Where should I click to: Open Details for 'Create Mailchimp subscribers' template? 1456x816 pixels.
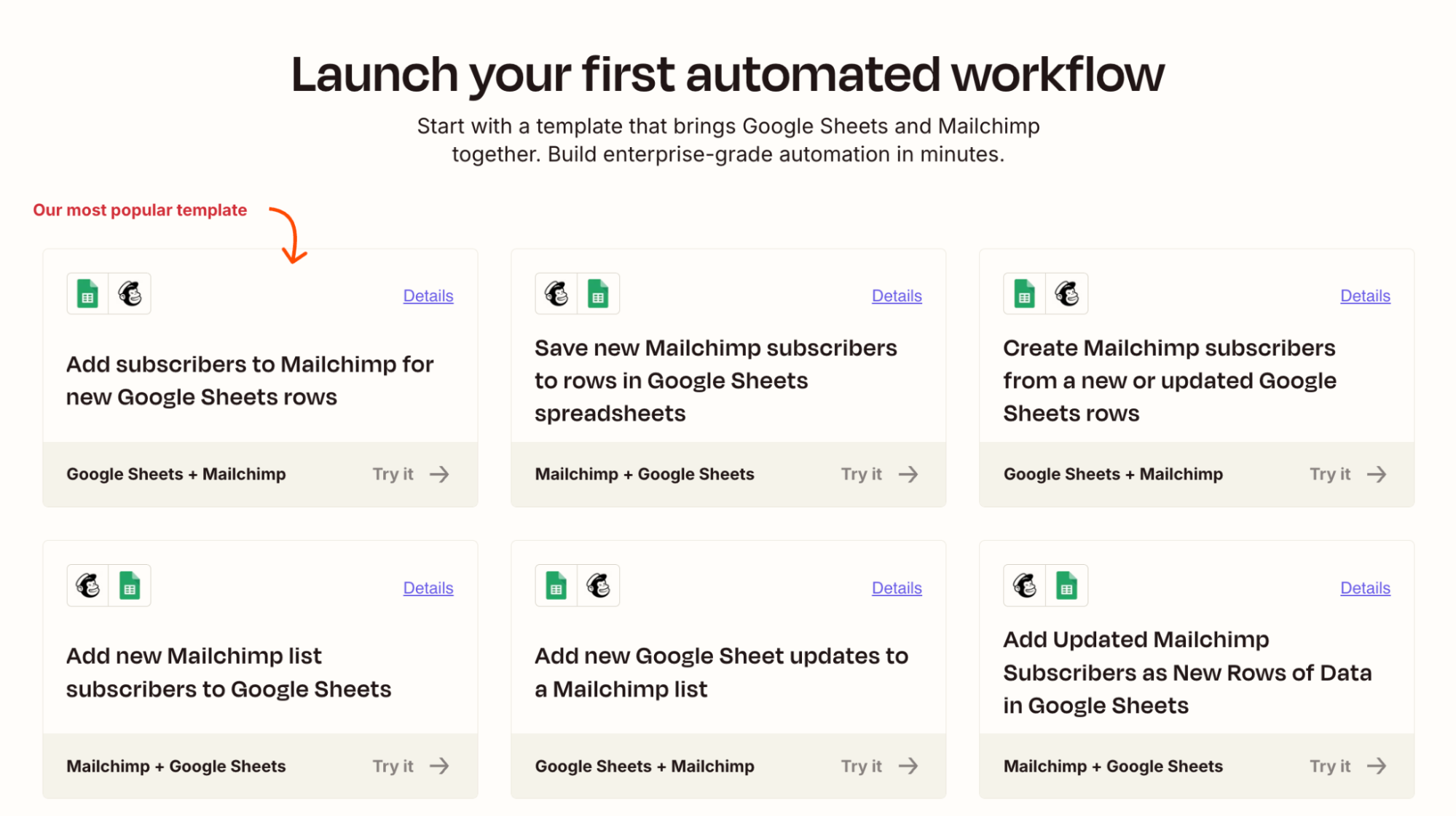click(1365, 296)
